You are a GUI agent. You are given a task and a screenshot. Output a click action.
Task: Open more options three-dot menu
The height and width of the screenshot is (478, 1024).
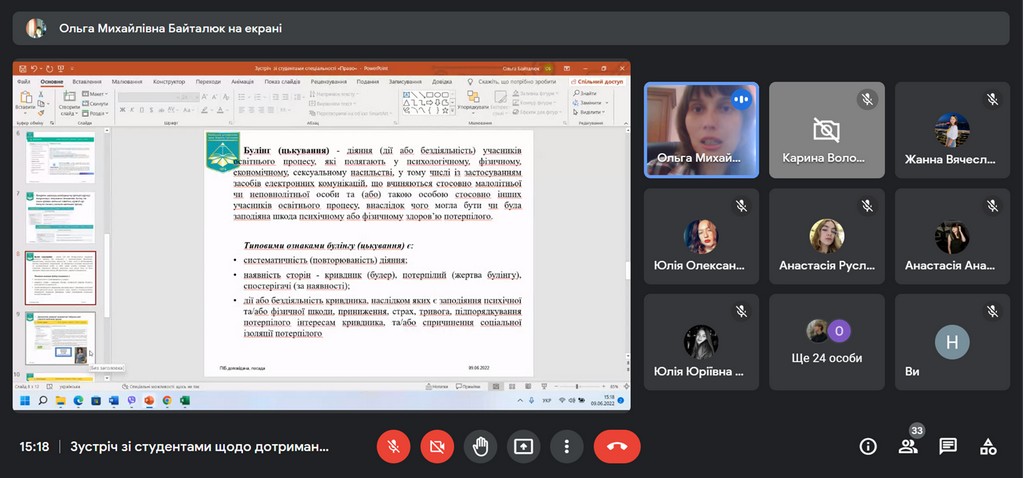tap(566, 446)
